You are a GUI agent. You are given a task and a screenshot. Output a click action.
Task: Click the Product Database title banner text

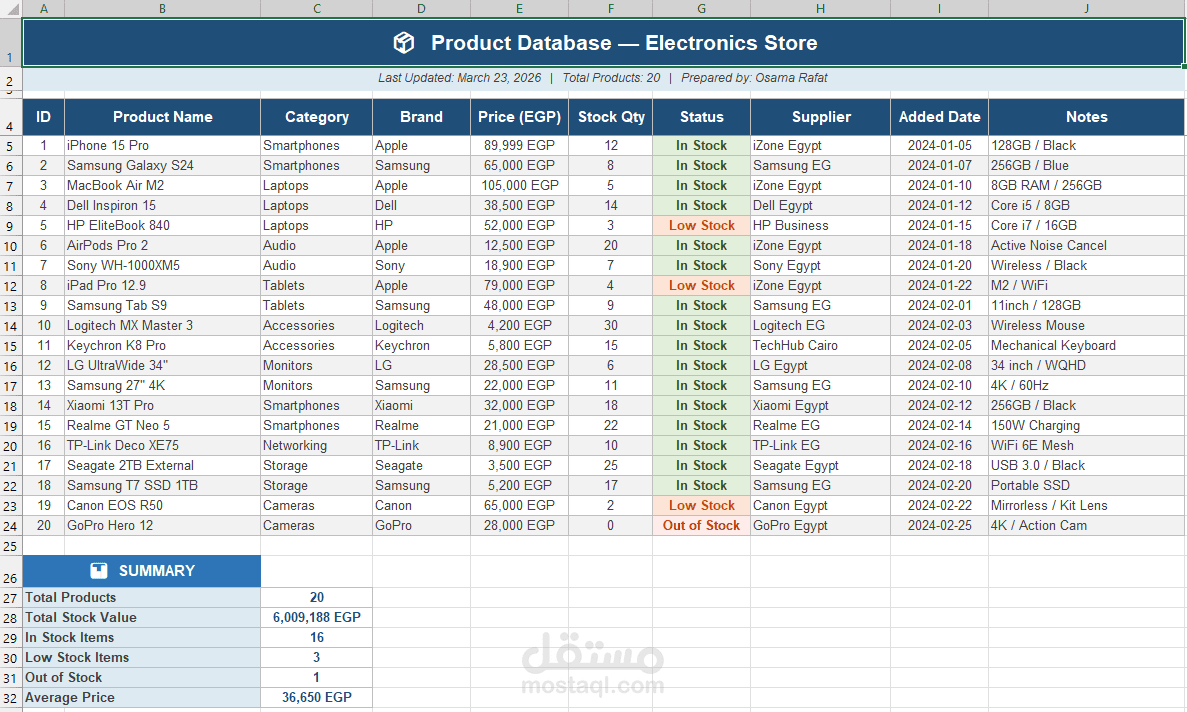coord(624,43)
